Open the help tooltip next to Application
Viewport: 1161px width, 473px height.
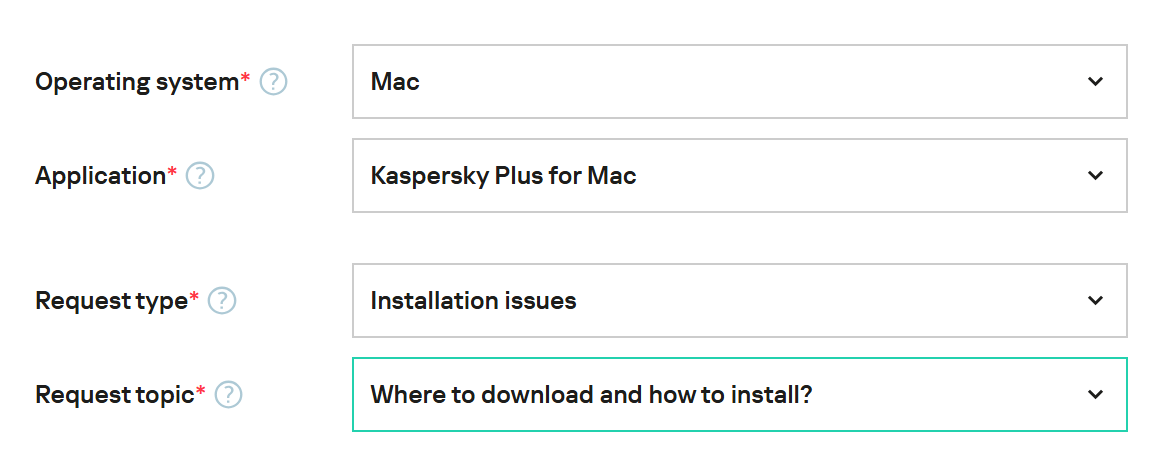(200, 176)
